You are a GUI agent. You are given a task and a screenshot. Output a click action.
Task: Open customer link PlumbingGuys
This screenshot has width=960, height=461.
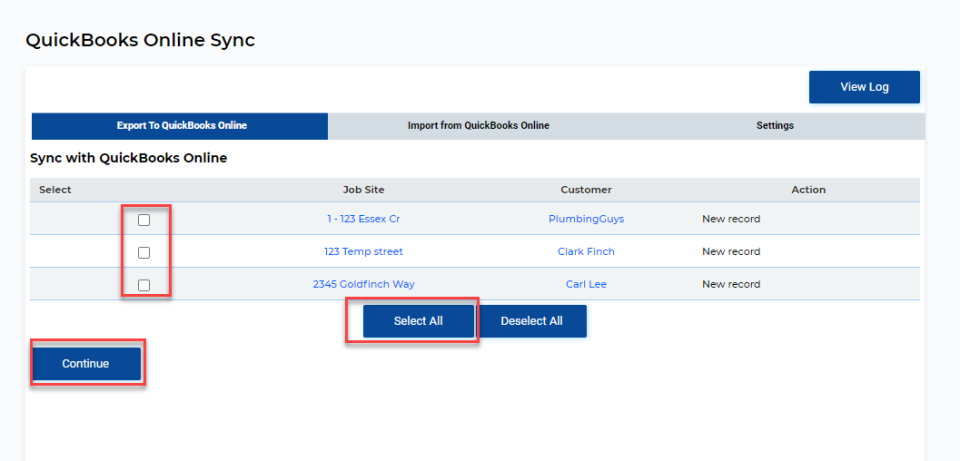586,219
